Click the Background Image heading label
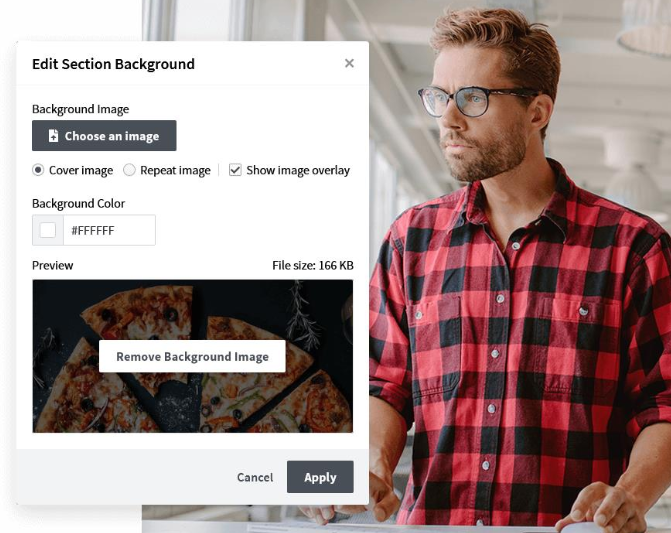Image resolution: width=671 pixels, height=533 pixels. click(80, 110)
